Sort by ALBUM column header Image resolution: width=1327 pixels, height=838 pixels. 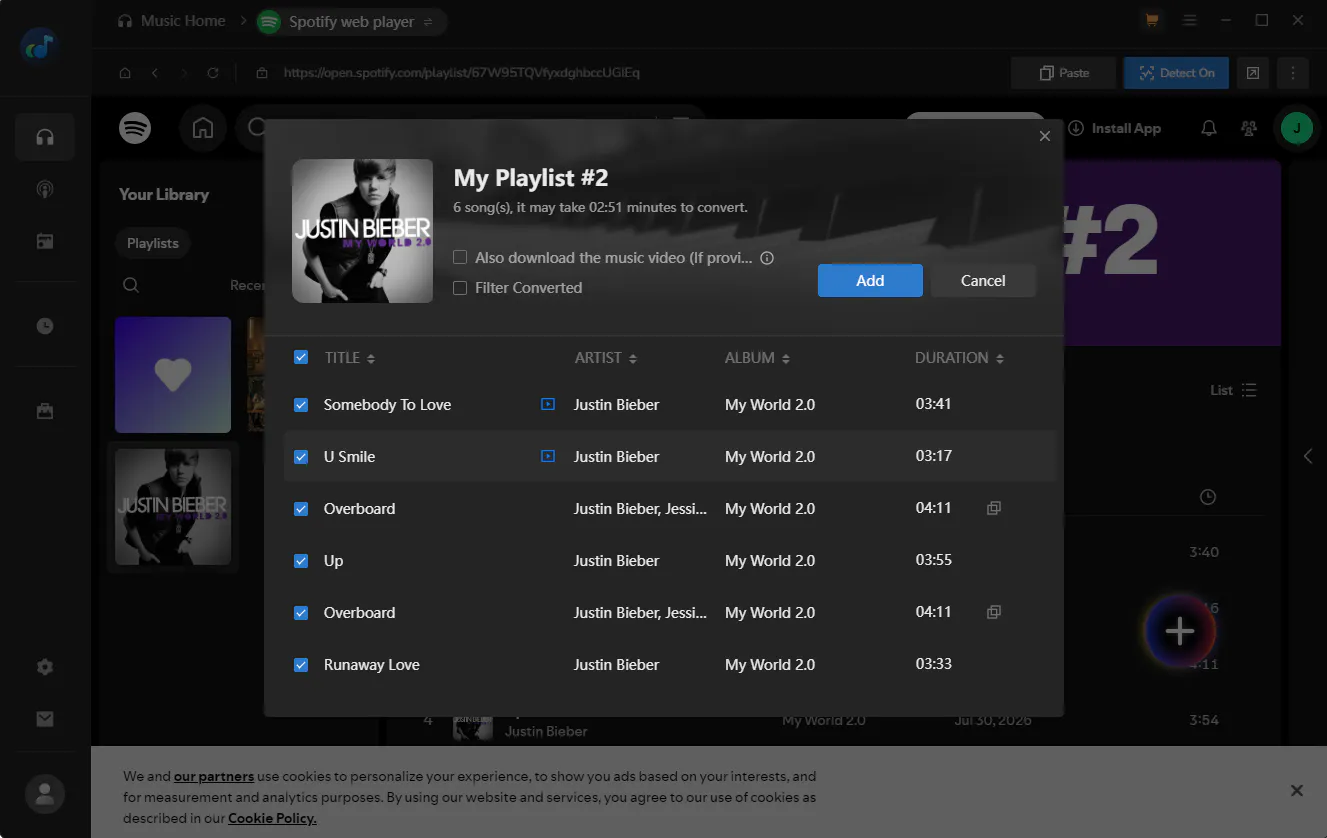[x=758, y=358]
